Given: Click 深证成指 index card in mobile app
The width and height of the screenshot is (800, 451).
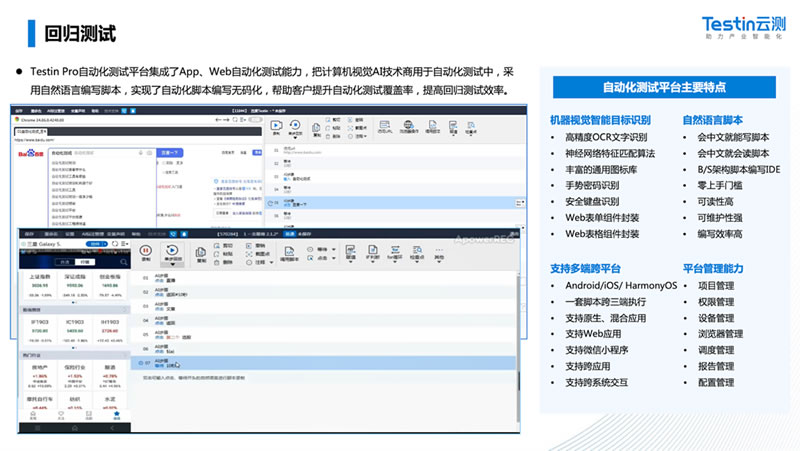Looking at the screenshot, I should (75, 285).
